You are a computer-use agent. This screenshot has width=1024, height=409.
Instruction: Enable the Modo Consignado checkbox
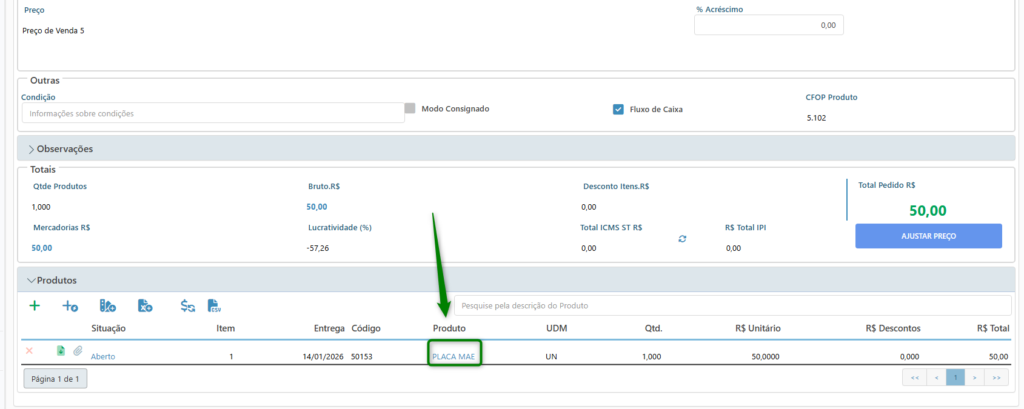click(410, 108)
